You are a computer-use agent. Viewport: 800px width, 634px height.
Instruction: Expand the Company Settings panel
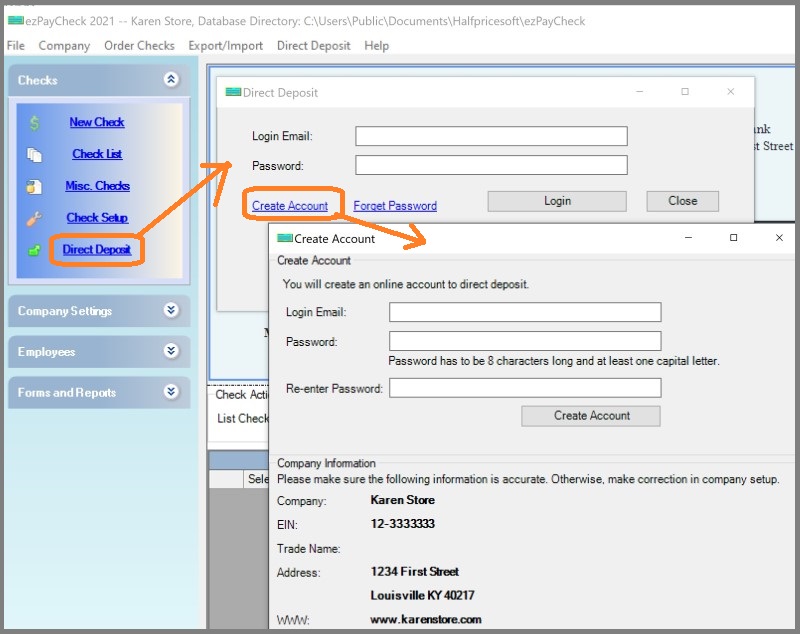[x=171, y=311]
